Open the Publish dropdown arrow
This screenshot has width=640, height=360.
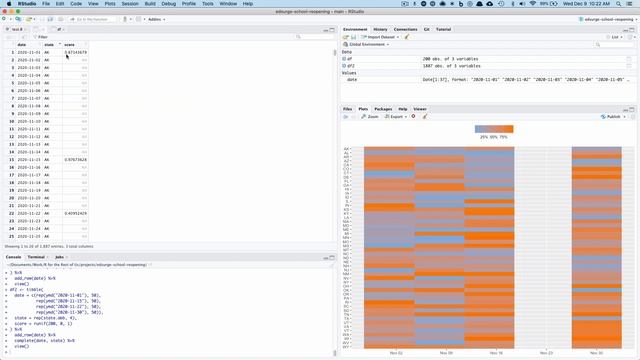(624, 117)
